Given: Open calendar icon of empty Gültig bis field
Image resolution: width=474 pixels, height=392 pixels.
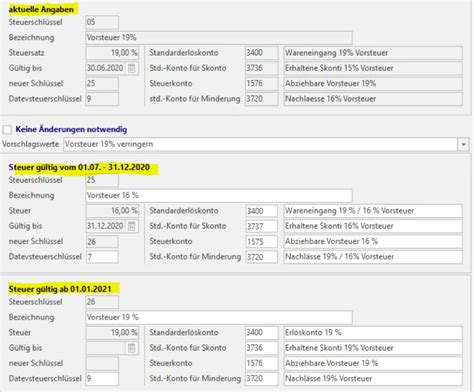Looking at the screenshot, I should [132, 348].
